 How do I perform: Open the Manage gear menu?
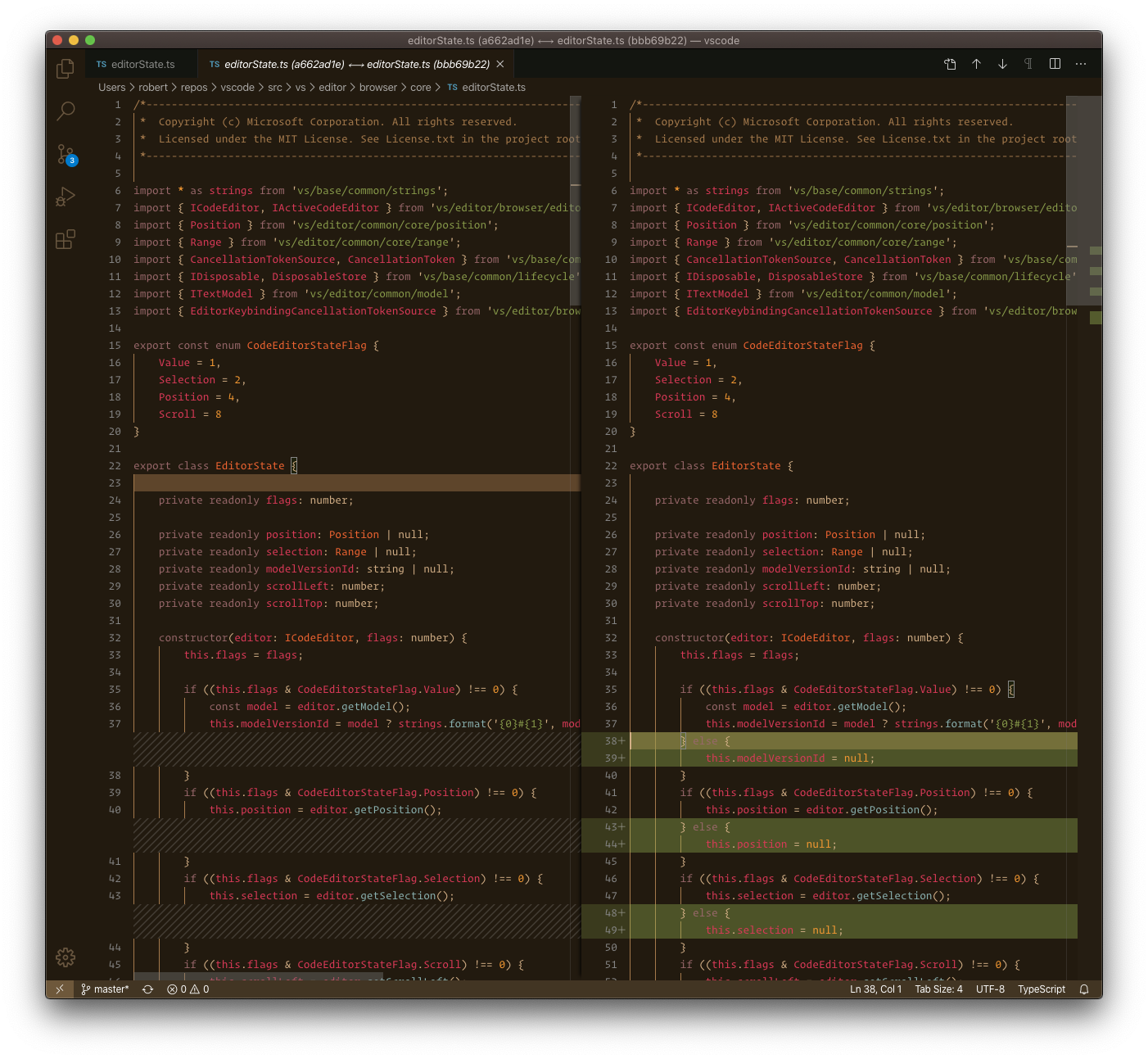pyautogui.click(x=66, y=957)
